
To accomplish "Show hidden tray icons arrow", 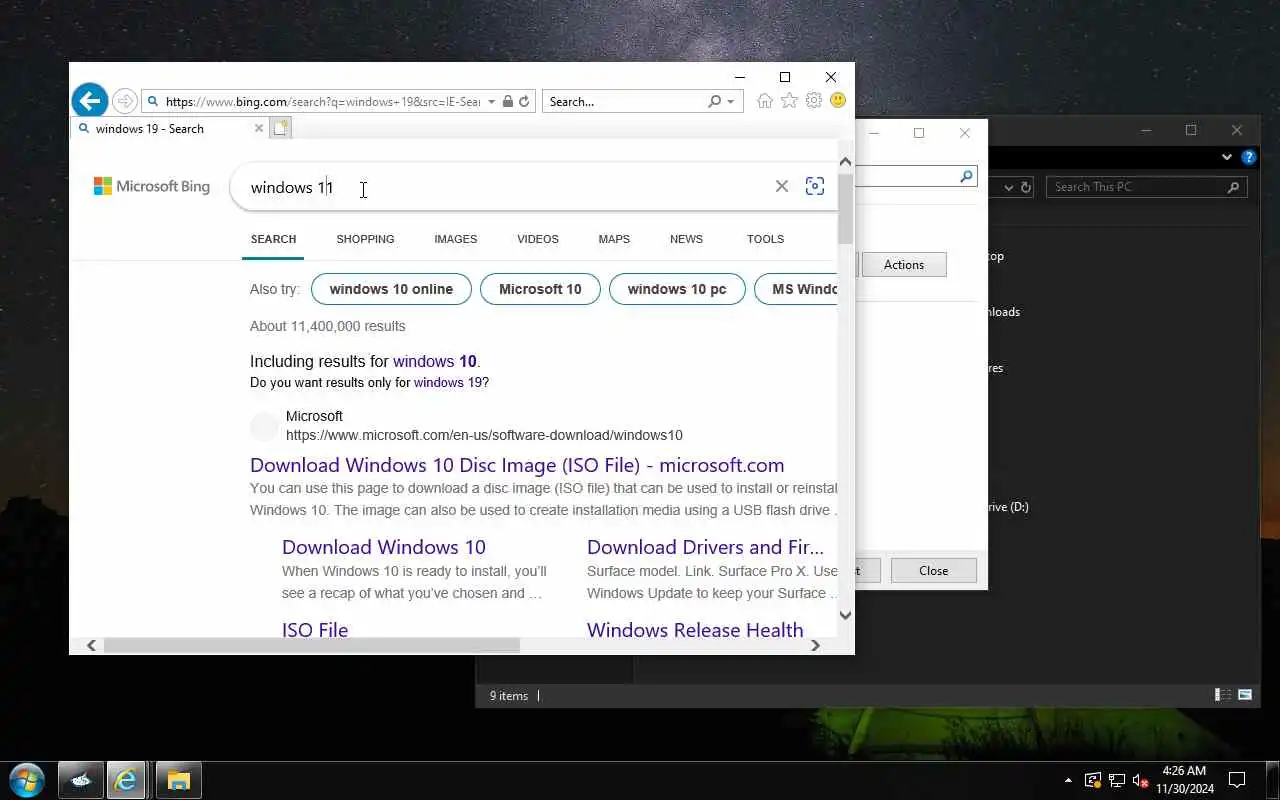I will coord(1068,780).
